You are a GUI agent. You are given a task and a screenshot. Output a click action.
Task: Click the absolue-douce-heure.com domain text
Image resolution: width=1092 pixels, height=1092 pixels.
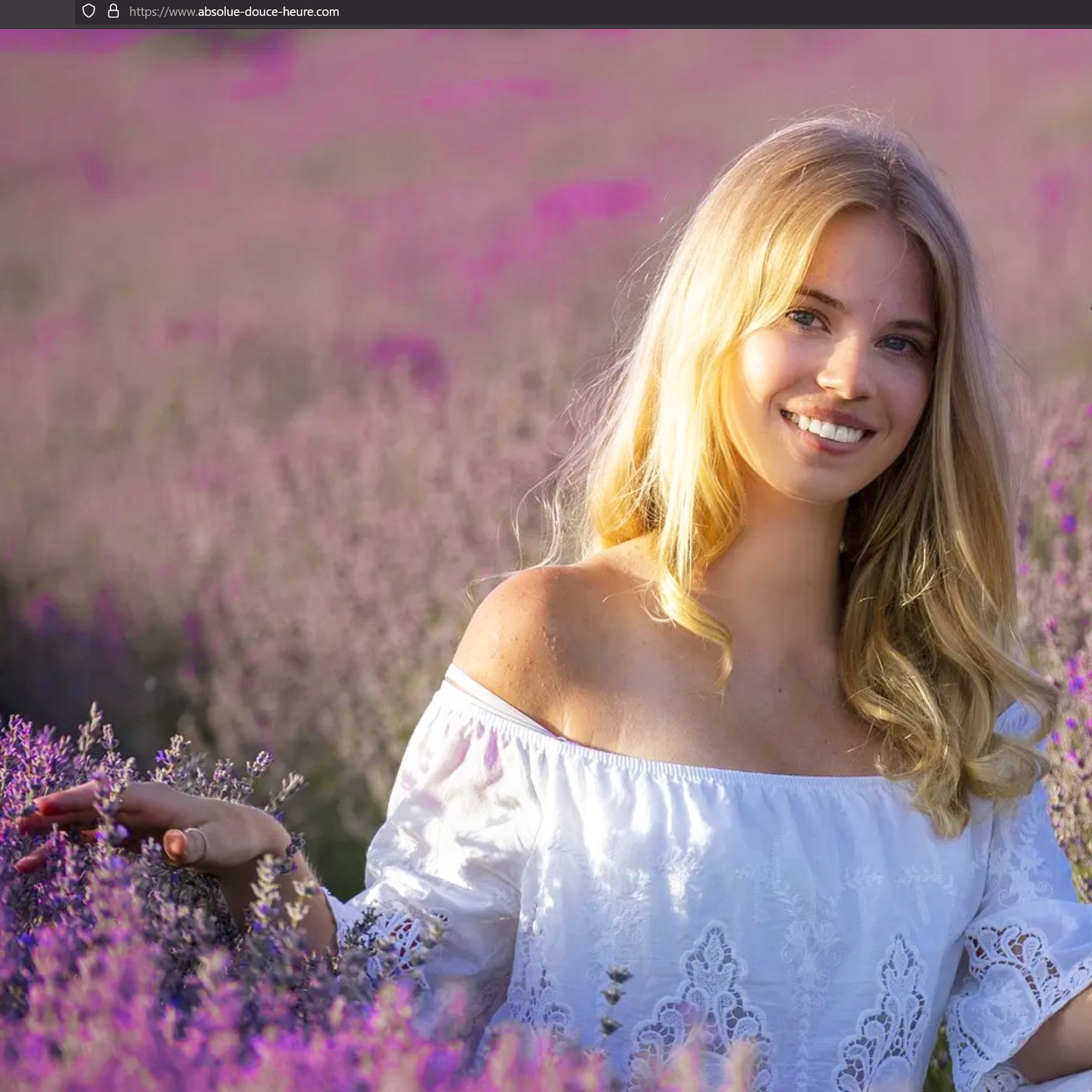268,11
